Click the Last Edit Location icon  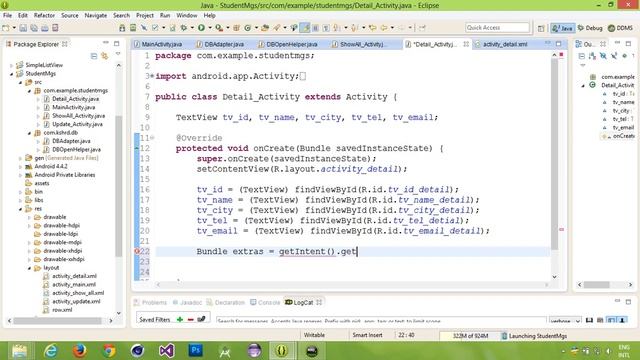coord(372,28)
